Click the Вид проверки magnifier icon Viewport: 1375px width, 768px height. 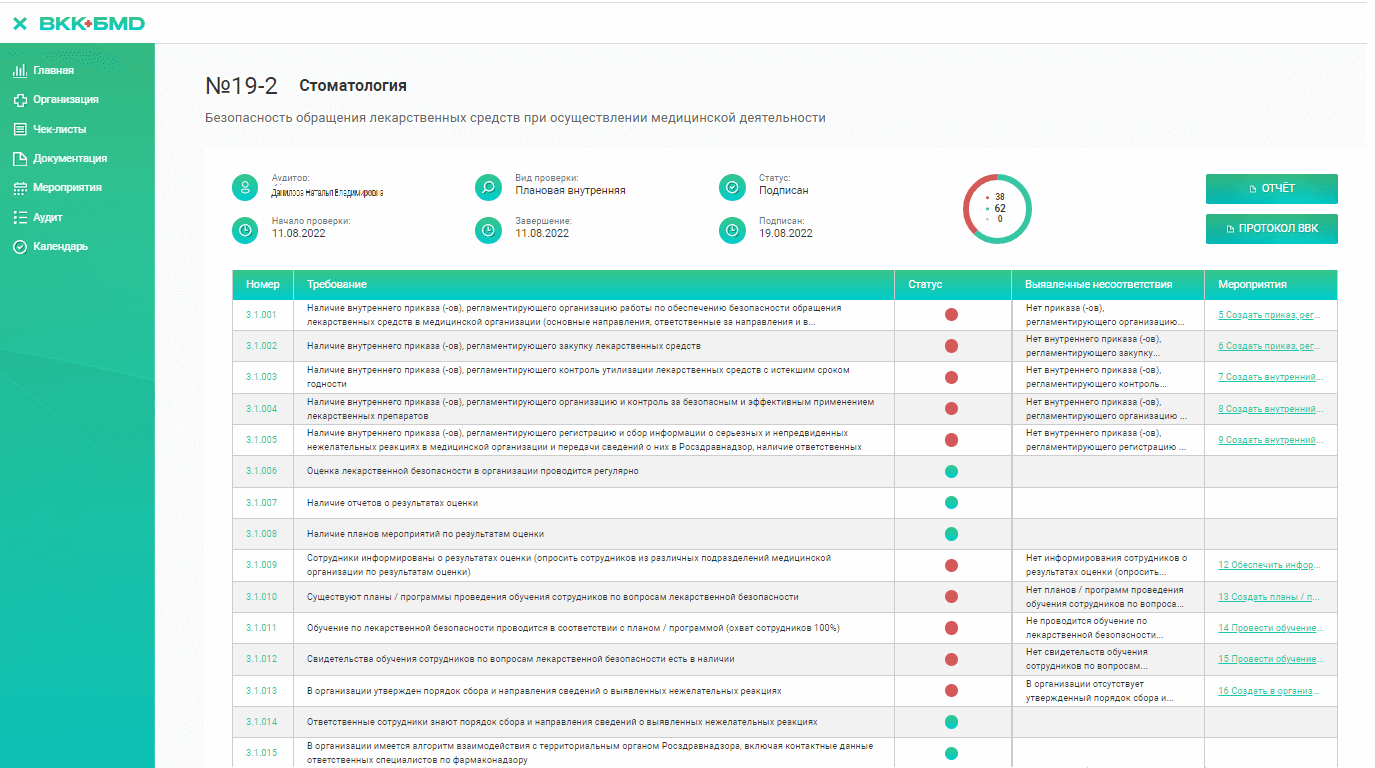pyautogui.click(x=488, y=187)
